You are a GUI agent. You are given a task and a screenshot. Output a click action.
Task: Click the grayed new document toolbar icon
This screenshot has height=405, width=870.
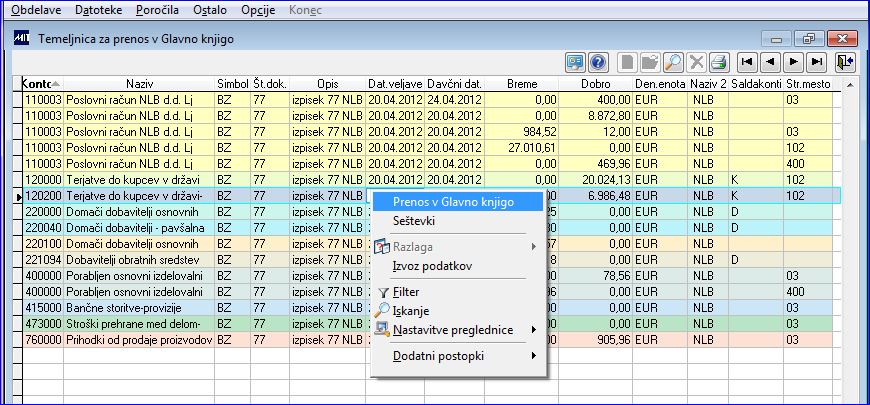pyautogui.click(x=627, y=62)
